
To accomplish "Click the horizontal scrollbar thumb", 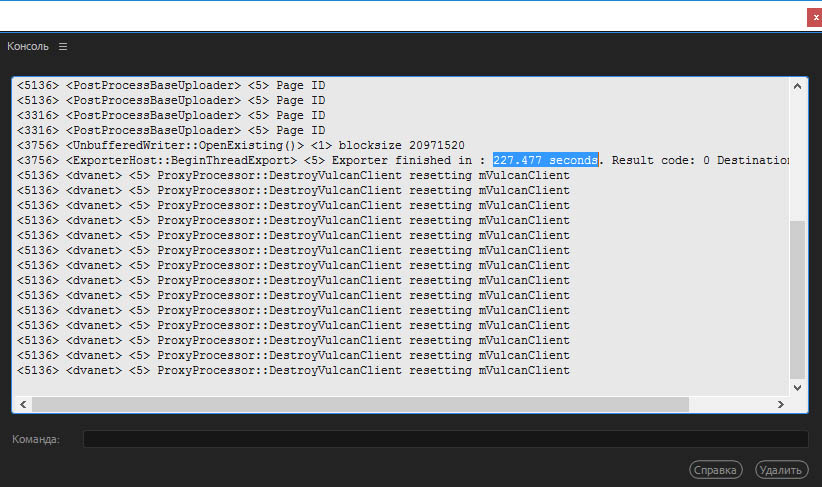I will (x=360, y=404).
